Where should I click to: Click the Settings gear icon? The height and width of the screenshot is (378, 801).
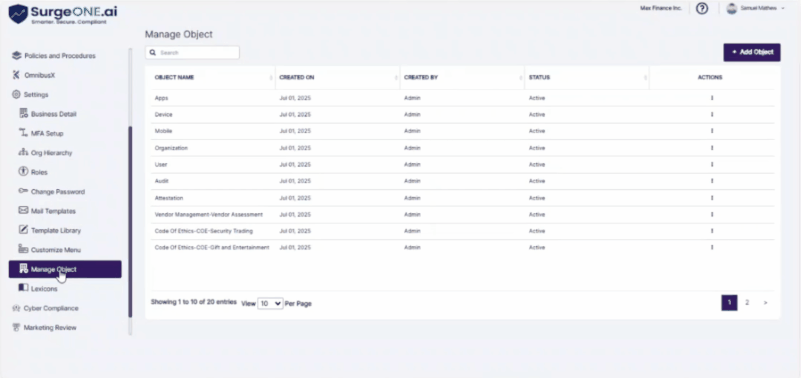point(16,94)
